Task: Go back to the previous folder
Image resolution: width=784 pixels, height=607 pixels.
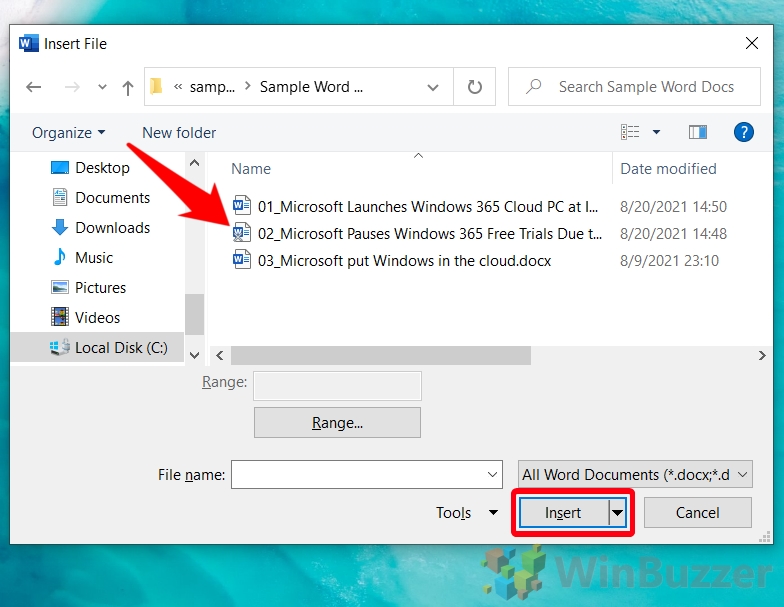Action: pyautogui.click(x=34, y=87)
